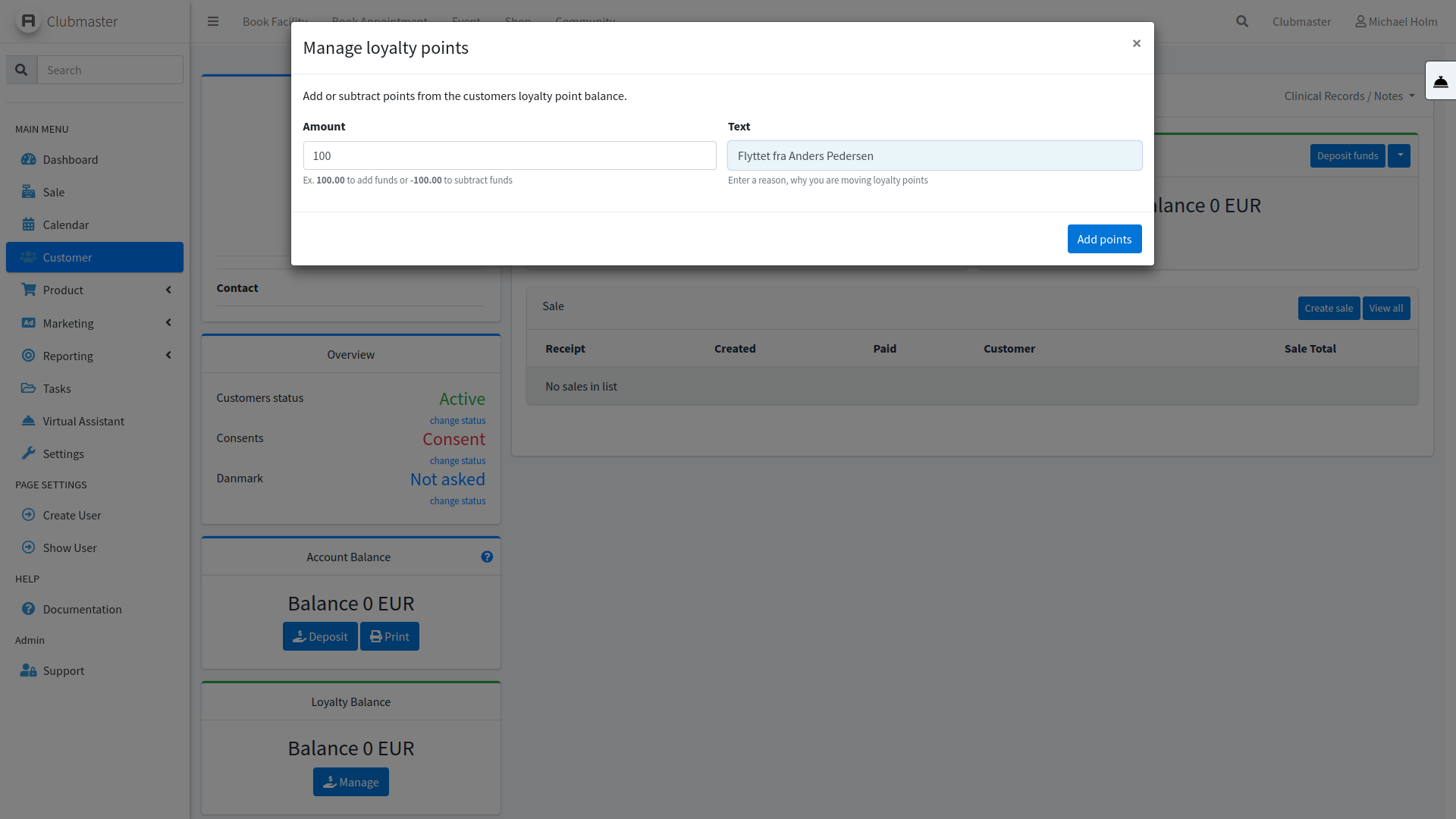The width and height of the screenshot is (1456, 819).
Task: Click the Support icon under Admin
Action: pos(29,670)
